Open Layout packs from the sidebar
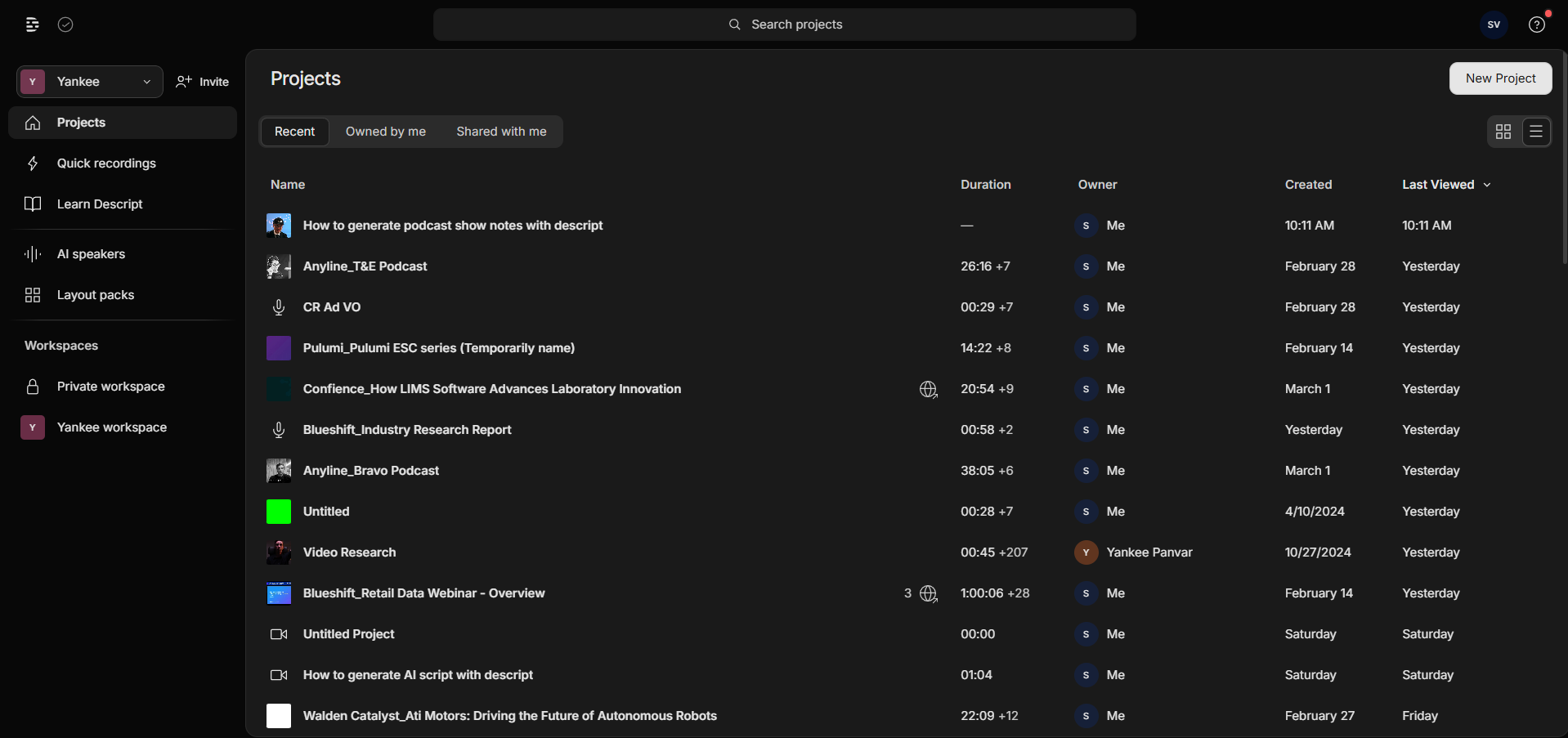 95,295
